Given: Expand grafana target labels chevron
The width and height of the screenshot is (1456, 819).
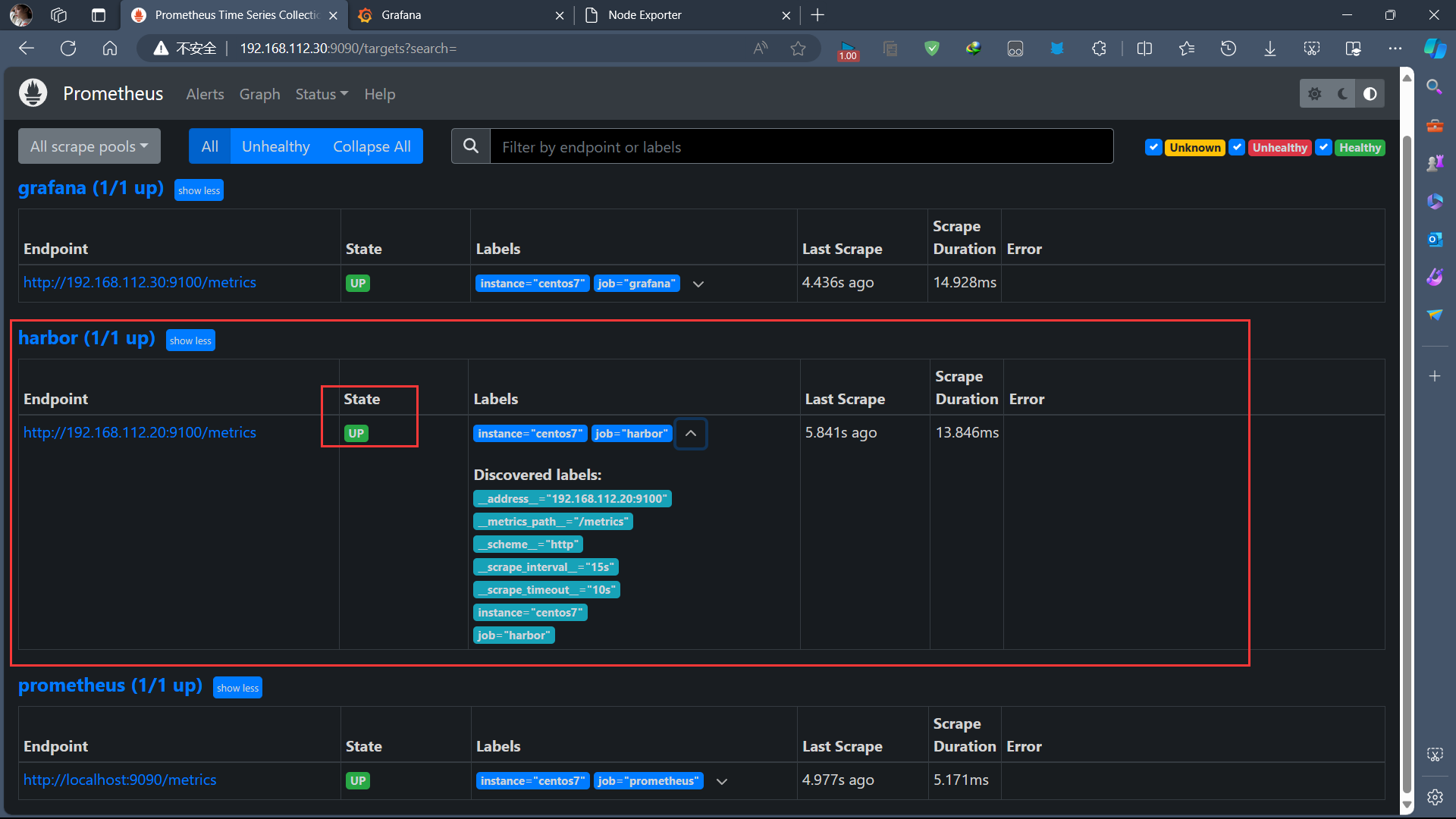Looking at the screenshot, I should 698,284.
